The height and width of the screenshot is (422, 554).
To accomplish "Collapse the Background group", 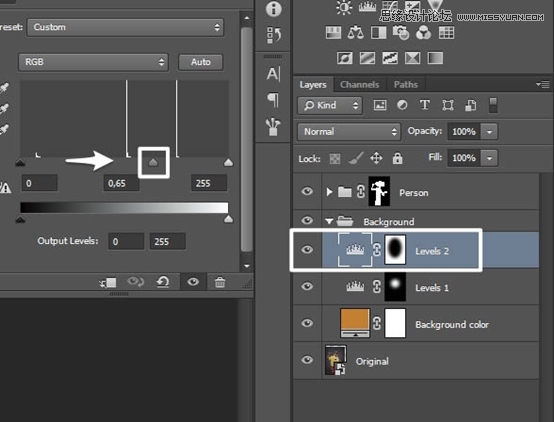I will click(329, 222).
